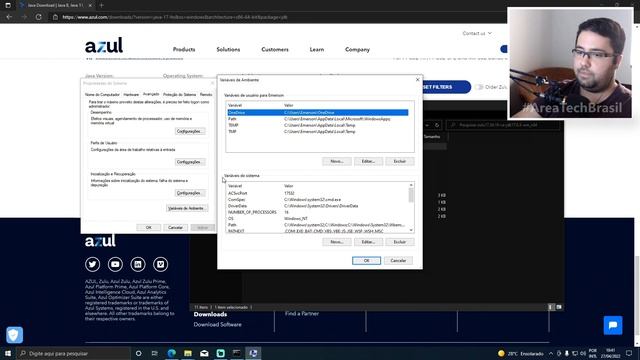
Task: Open the Solutions menu
Action: click(228, 49)
